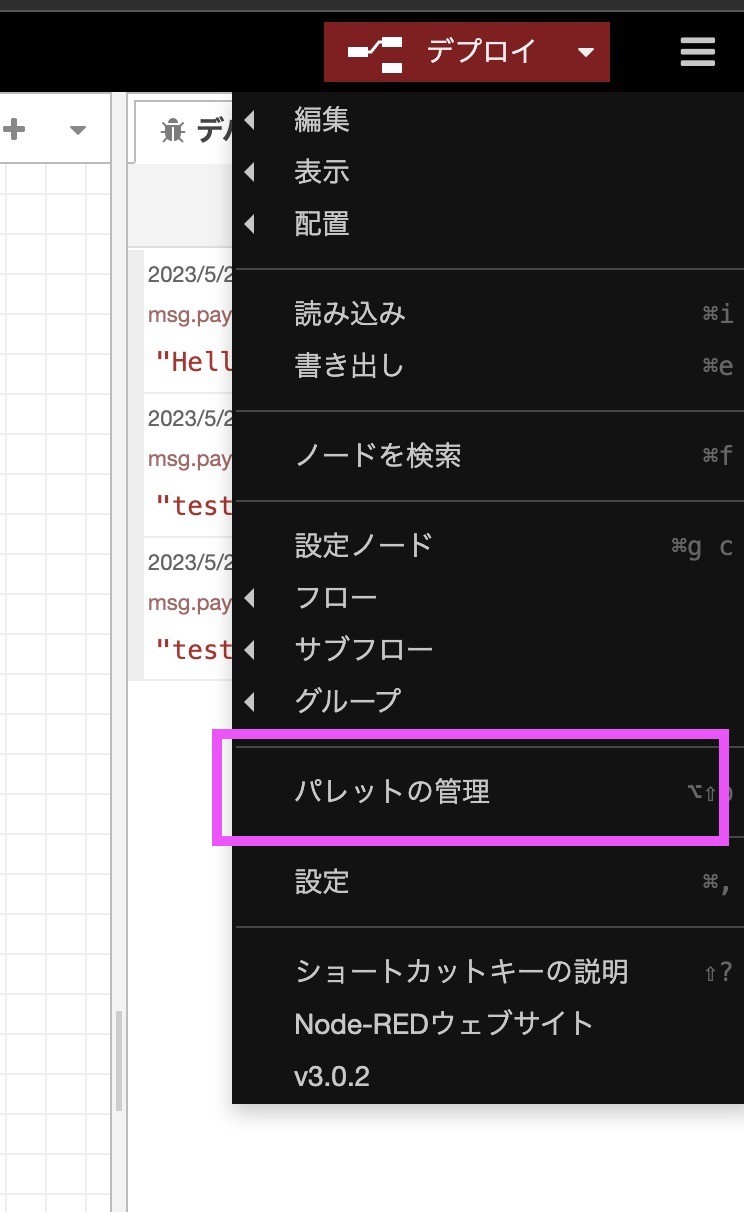Toggle the hamburger main menu icon
Viewport: 744px width, 1212px height.
click(698, 51)
